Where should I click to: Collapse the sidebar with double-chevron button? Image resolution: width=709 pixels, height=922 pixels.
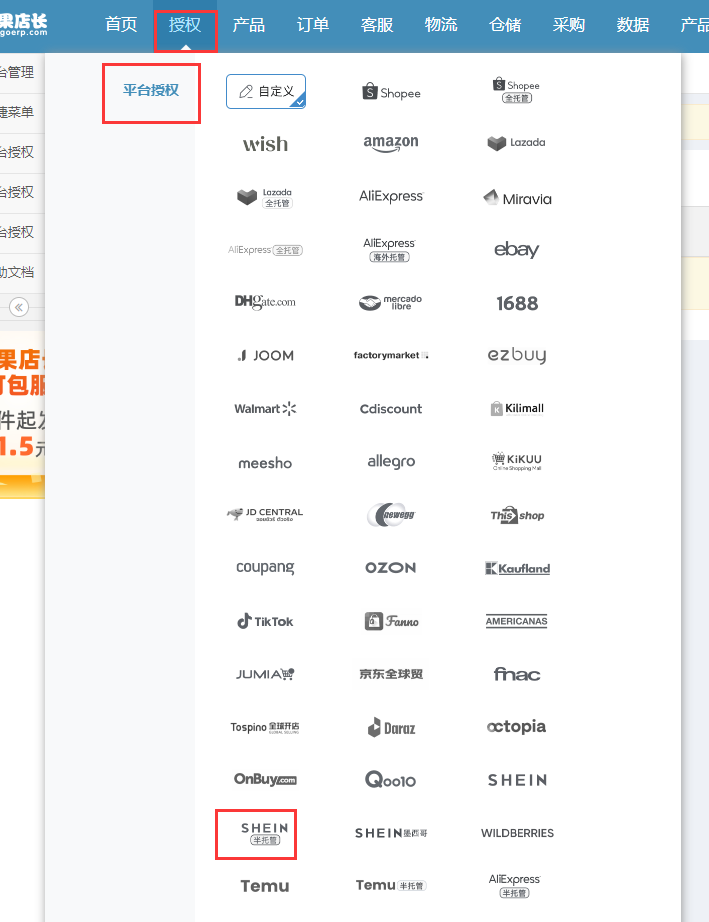[19, 307]
